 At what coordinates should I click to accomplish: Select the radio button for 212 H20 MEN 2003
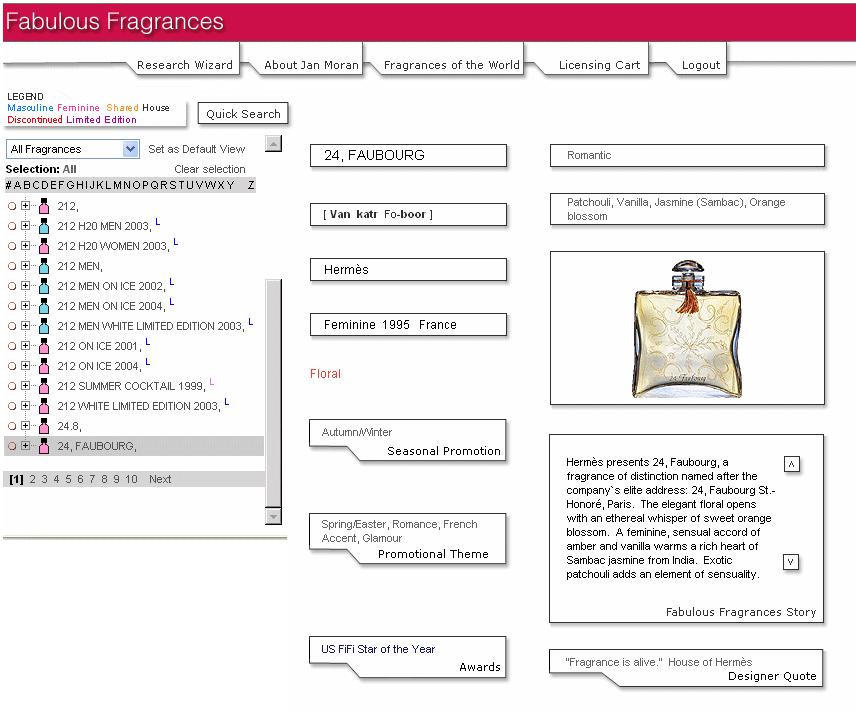[12, 226]
